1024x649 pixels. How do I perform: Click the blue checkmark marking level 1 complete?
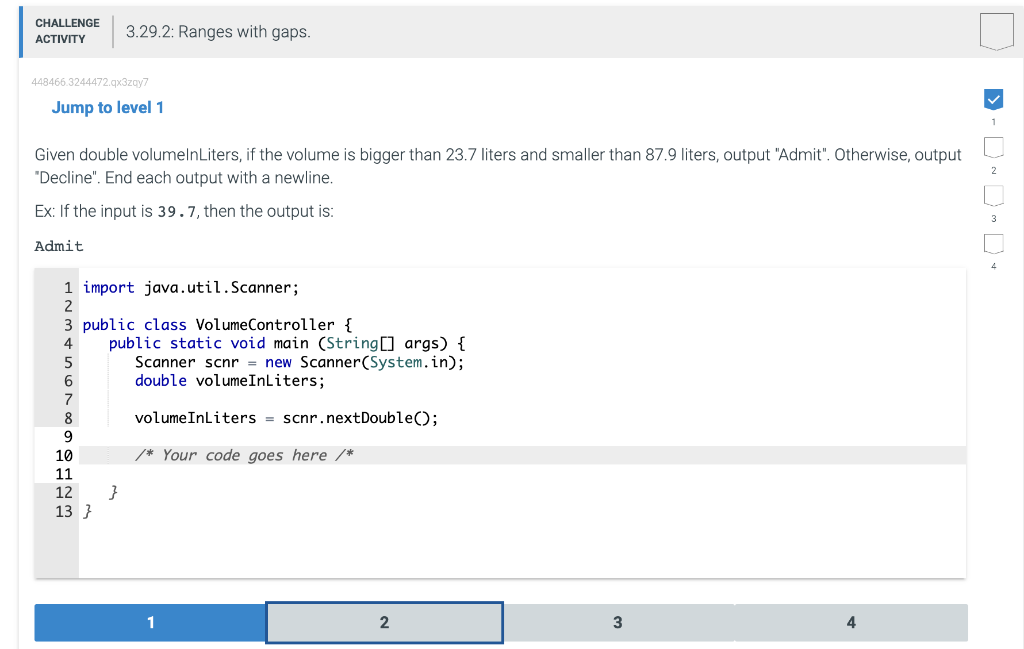(993, 99)
